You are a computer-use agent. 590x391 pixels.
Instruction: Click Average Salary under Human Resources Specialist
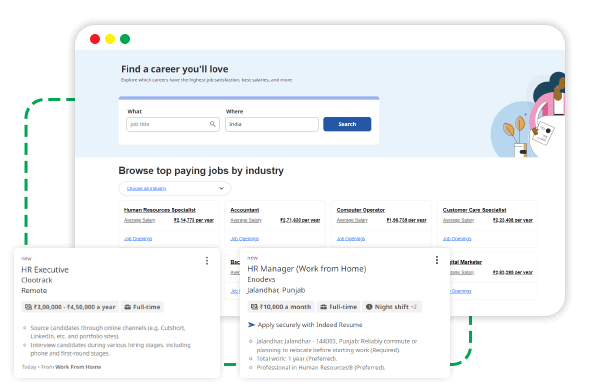point(140,220)
